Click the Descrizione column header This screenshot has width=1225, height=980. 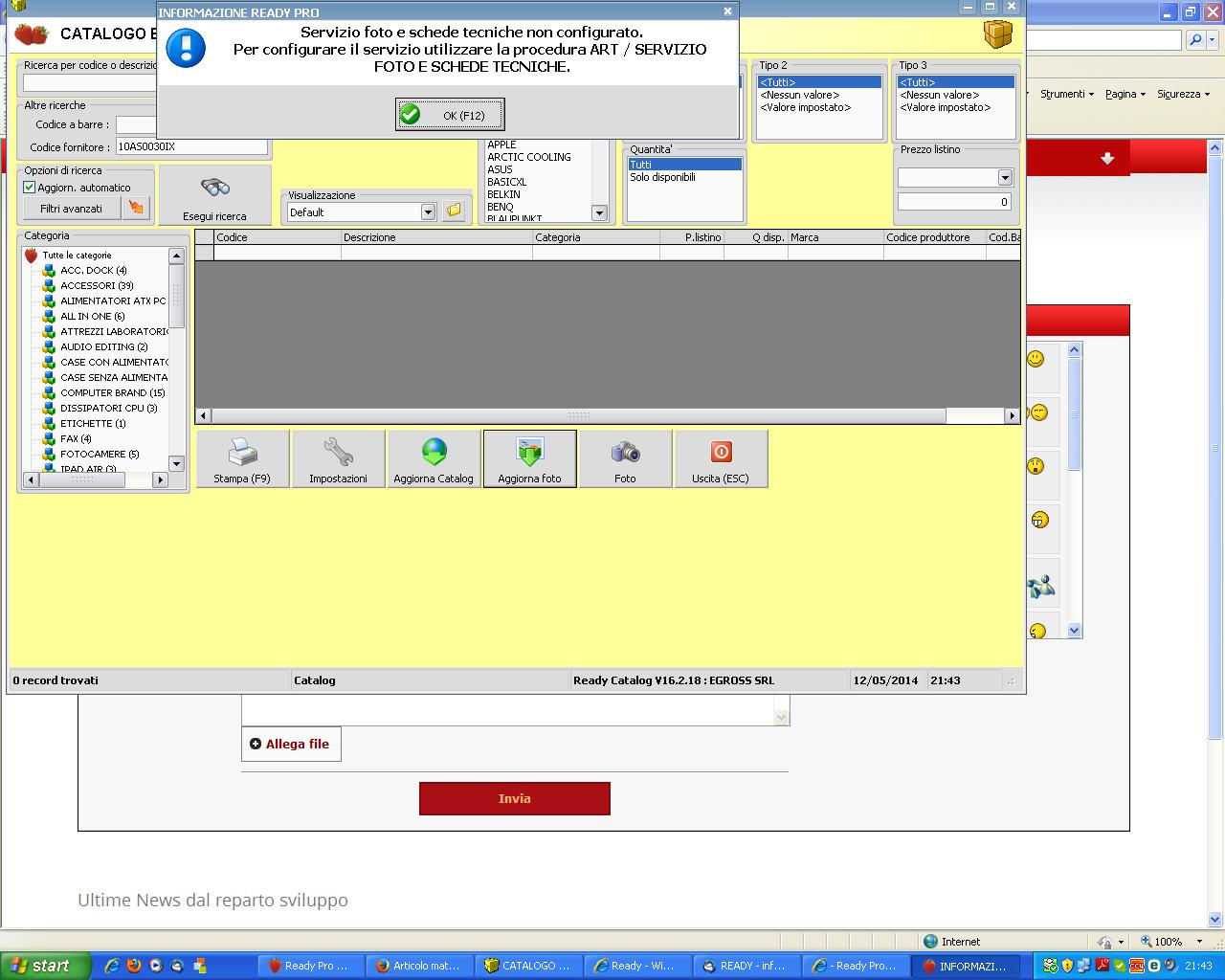(x=436, y=237)
